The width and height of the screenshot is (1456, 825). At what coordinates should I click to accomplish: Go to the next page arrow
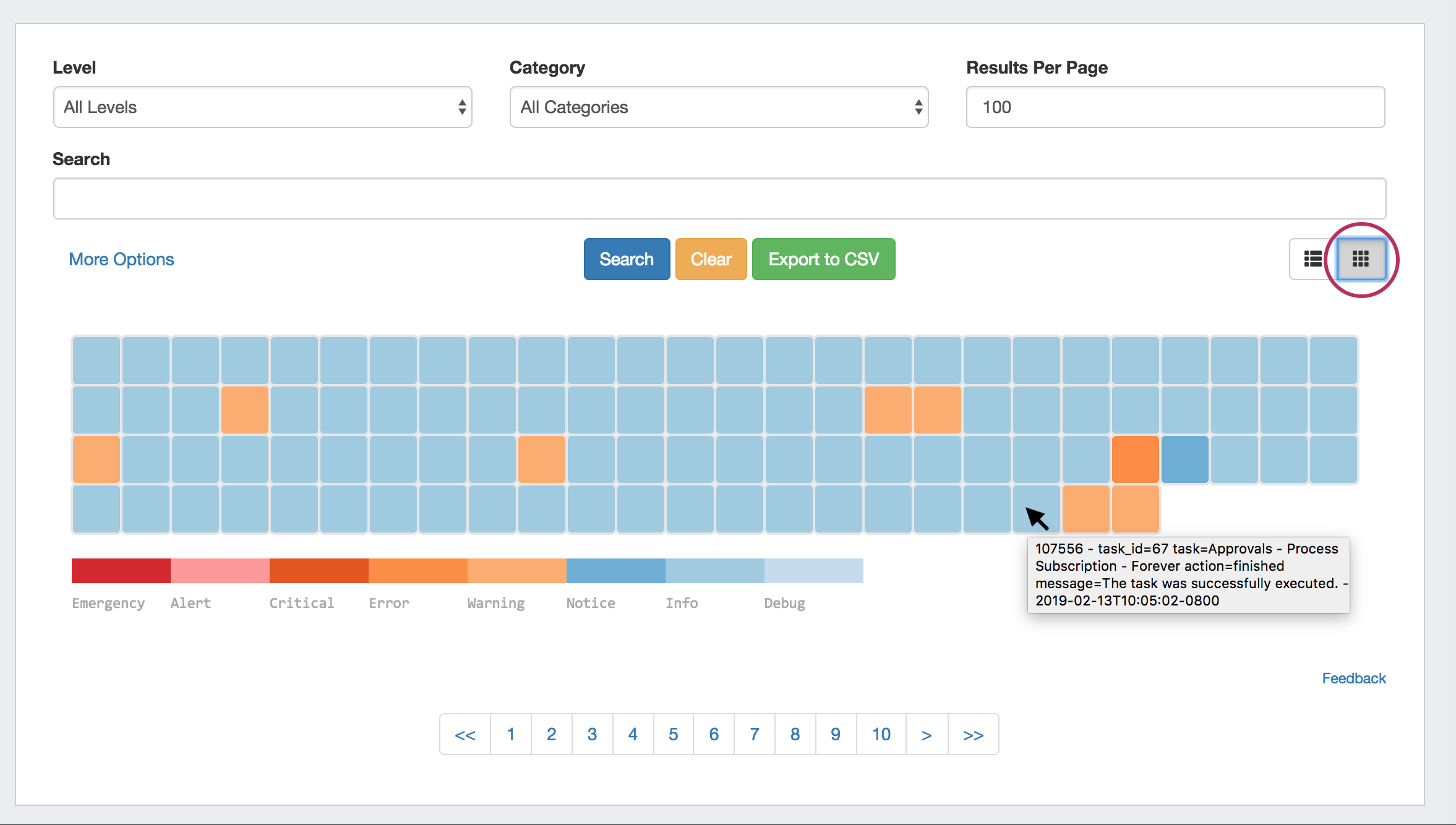pos(926,734)
